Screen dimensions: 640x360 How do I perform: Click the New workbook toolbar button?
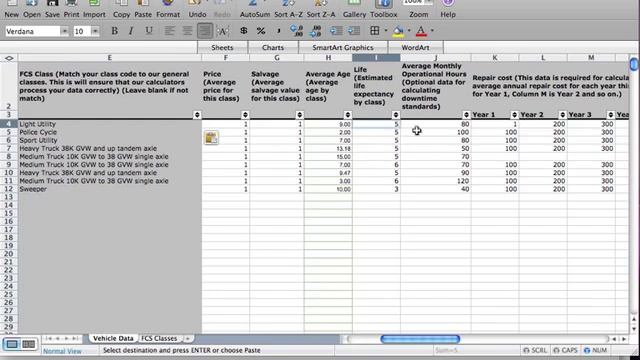point(11,9)
